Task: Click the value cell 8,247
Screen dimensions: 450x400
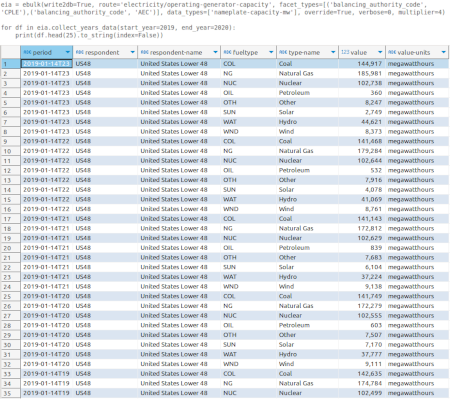Action: [362, 102]
